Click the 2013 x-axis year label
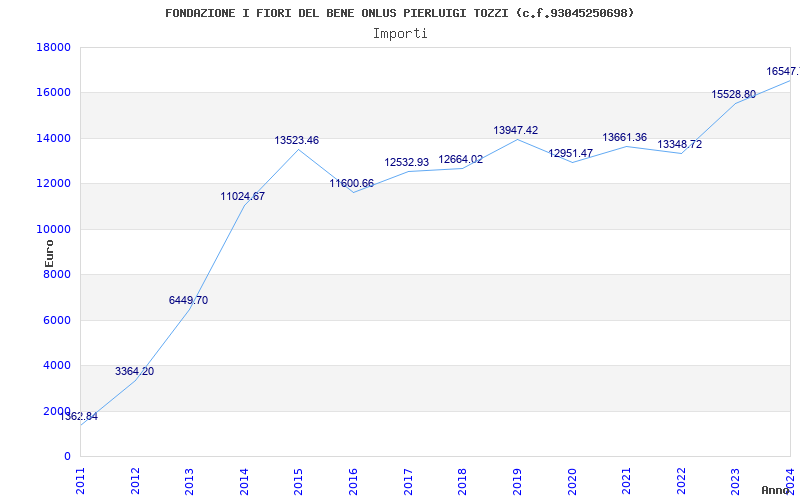Image resolution: width=800 pixels, height=500 pixels. click(189, 481)
